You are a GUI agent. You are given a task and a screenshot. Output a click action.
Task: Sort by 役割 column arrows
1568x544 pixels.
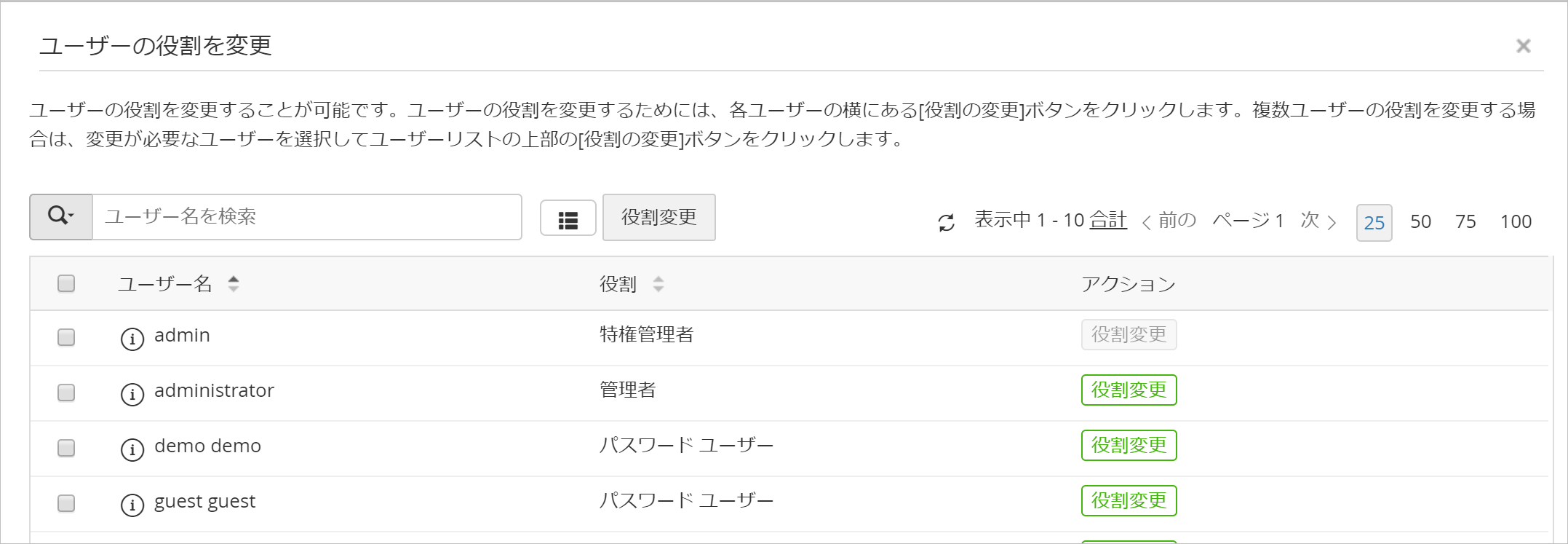tap(658, 284)
